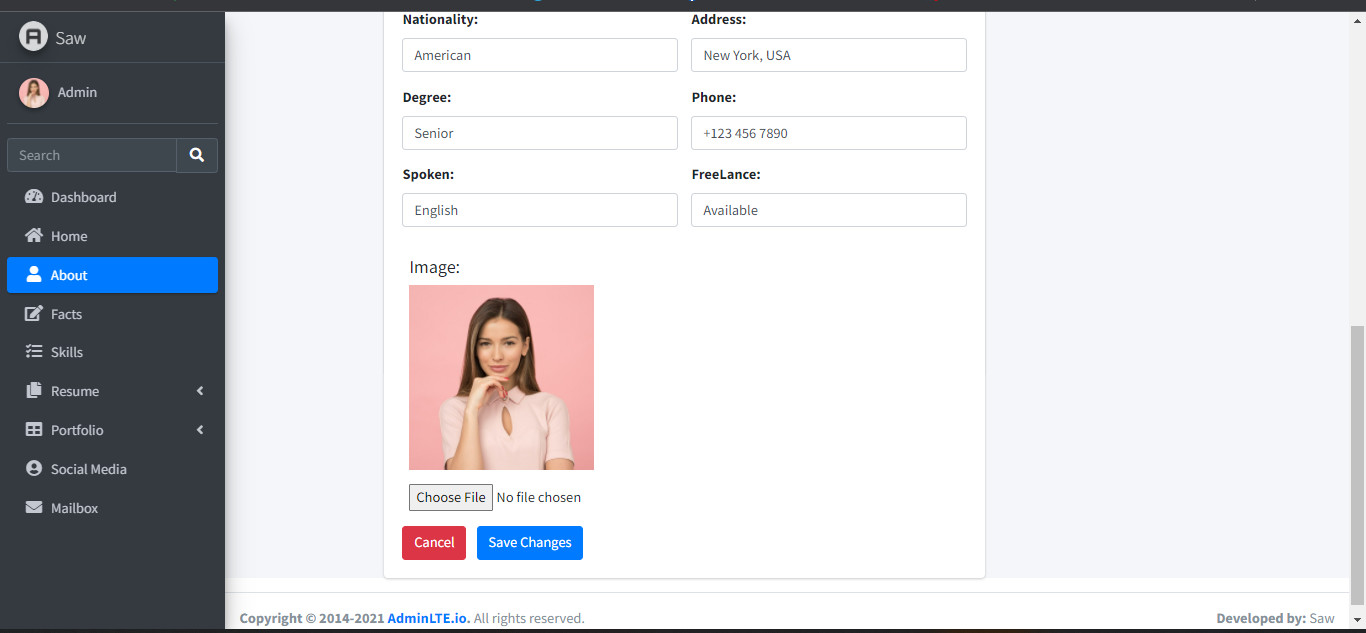Open the Home menu item
The image size is (1366, 633).
click(112, 236)
